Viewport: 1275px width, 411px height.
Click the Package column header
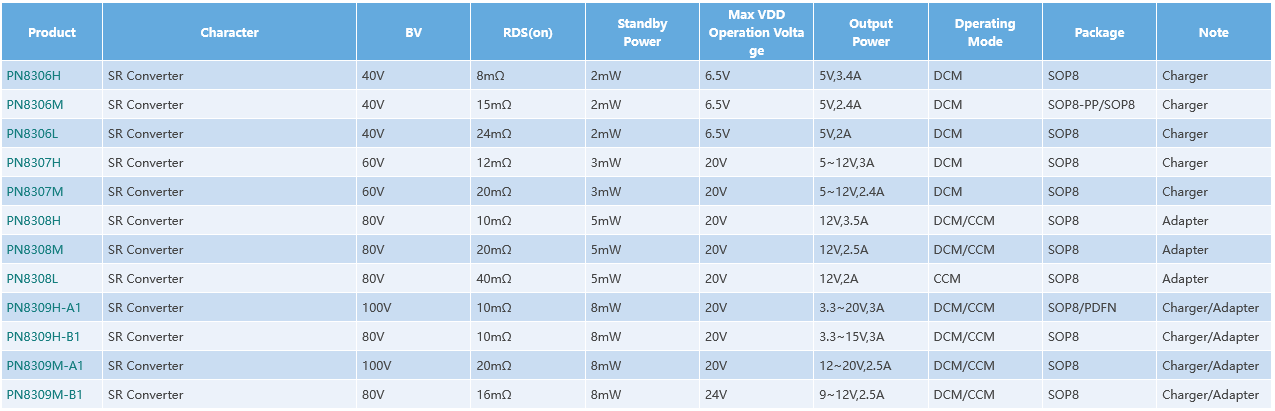(x=1099, y=32)
